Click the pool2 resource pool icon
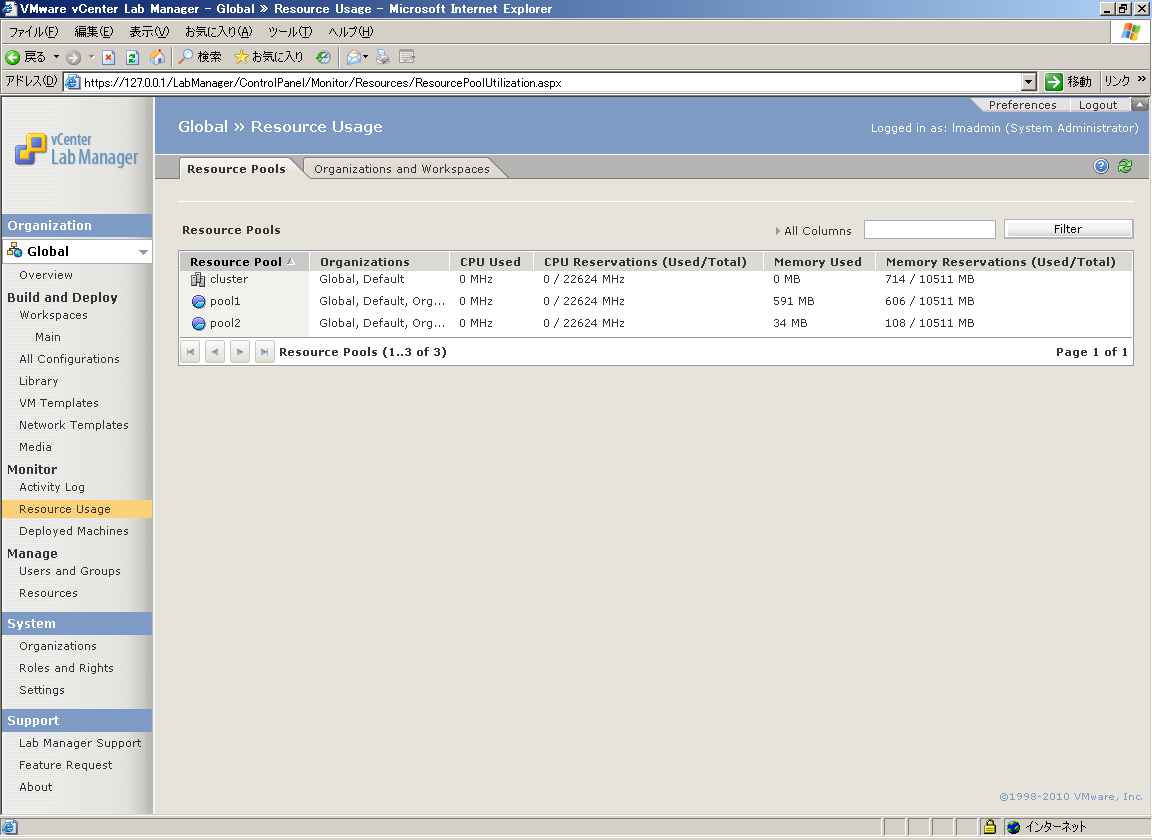 pos(198,323)
